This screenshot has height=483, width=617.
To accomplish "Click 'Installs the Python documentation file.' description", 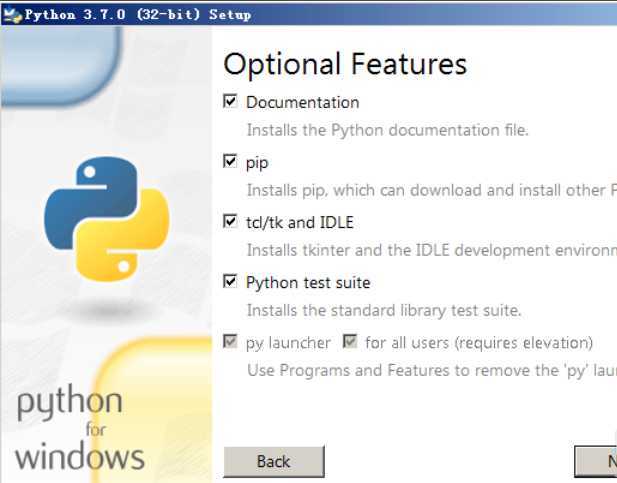I will 388,130.
